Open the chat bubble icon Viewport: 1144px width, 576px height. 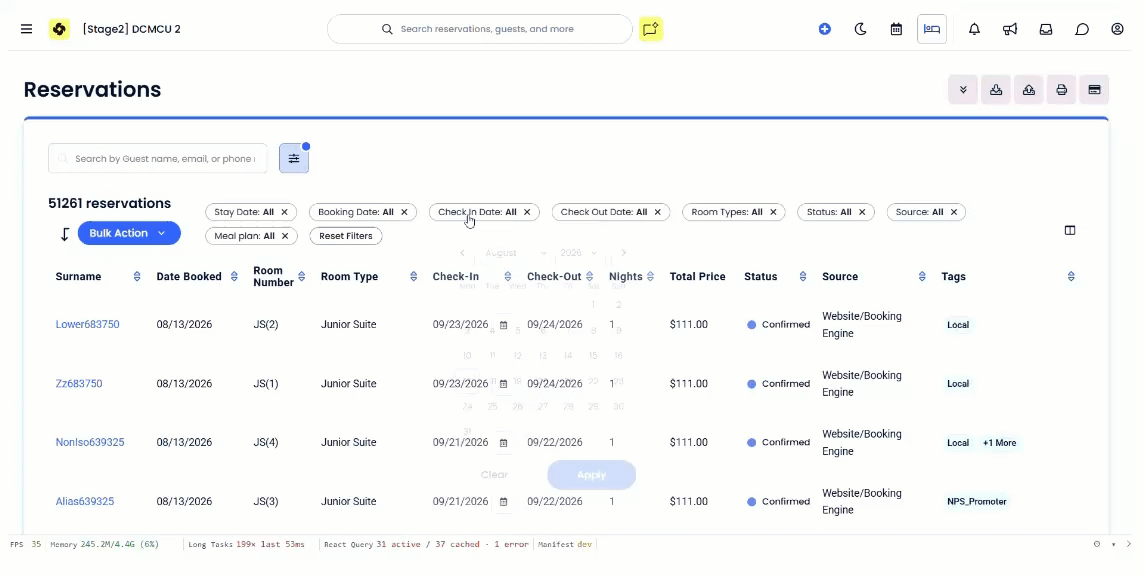click(x=1082, y=29)
